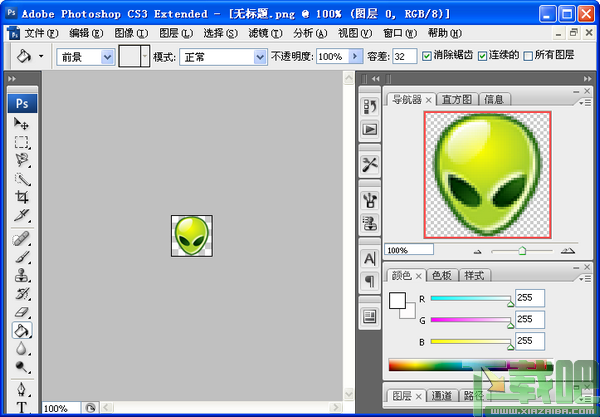Select the Healing Brush tool
The width and height of the screenshot is (600, 417).
[21, 239]
